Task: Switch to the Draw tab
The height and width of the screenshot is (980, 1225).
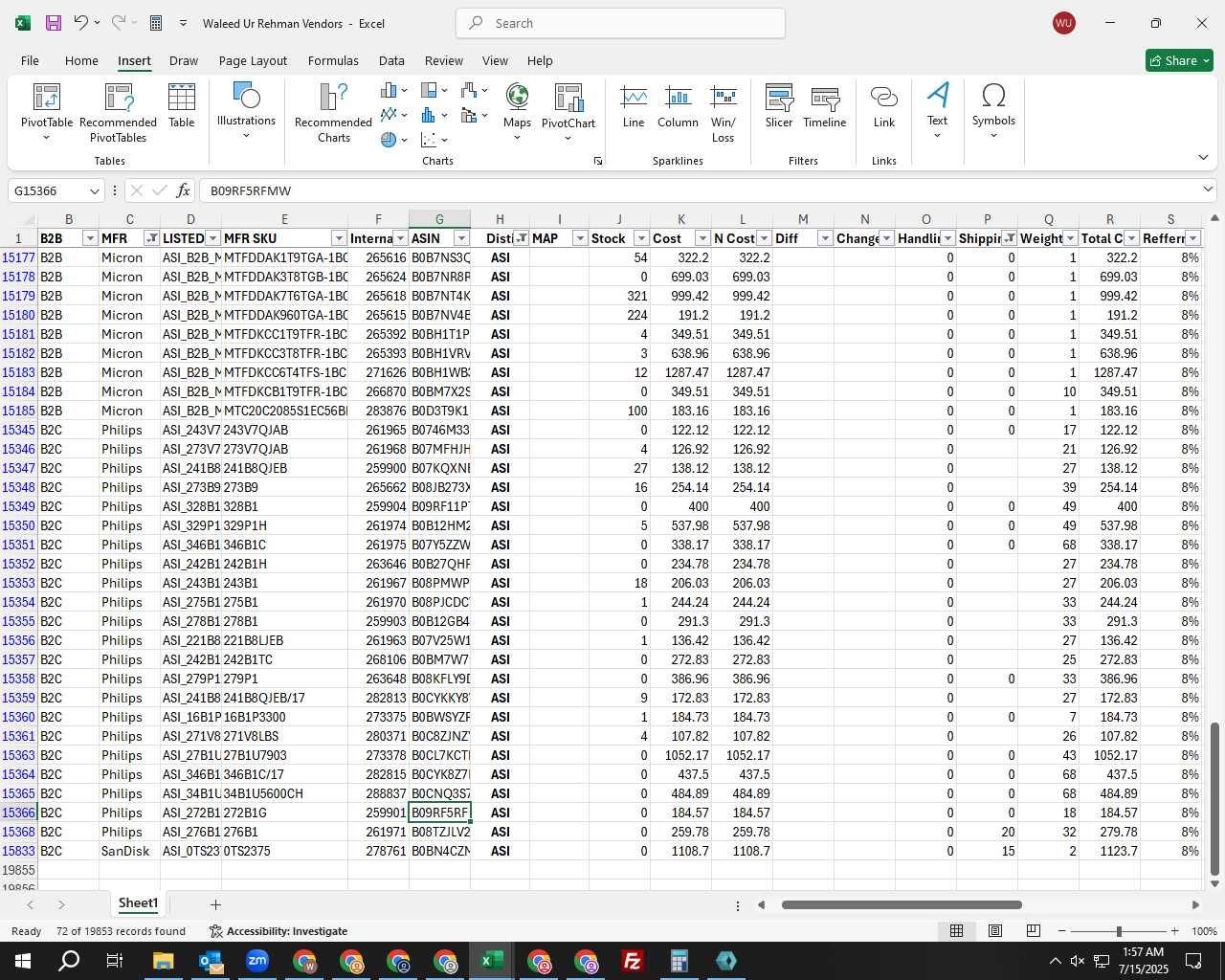Action: point(184,60)
